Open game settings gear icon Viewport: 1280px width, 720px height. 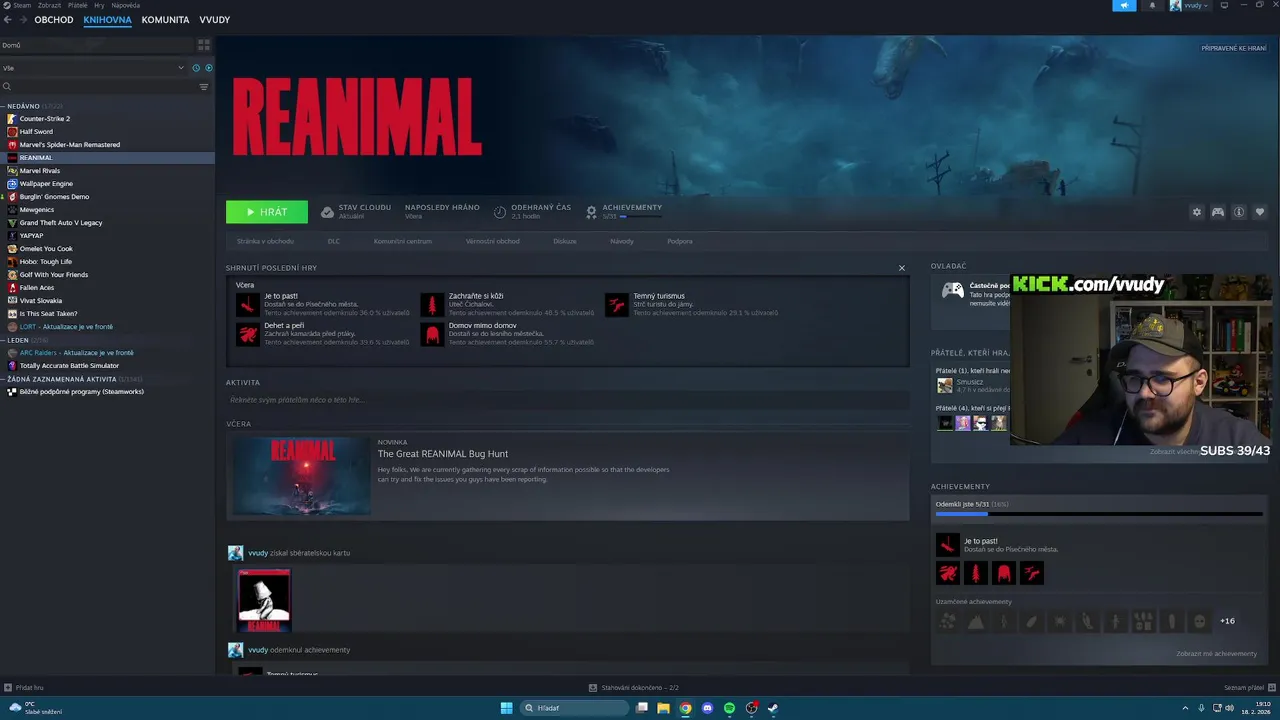point(1197,212)
